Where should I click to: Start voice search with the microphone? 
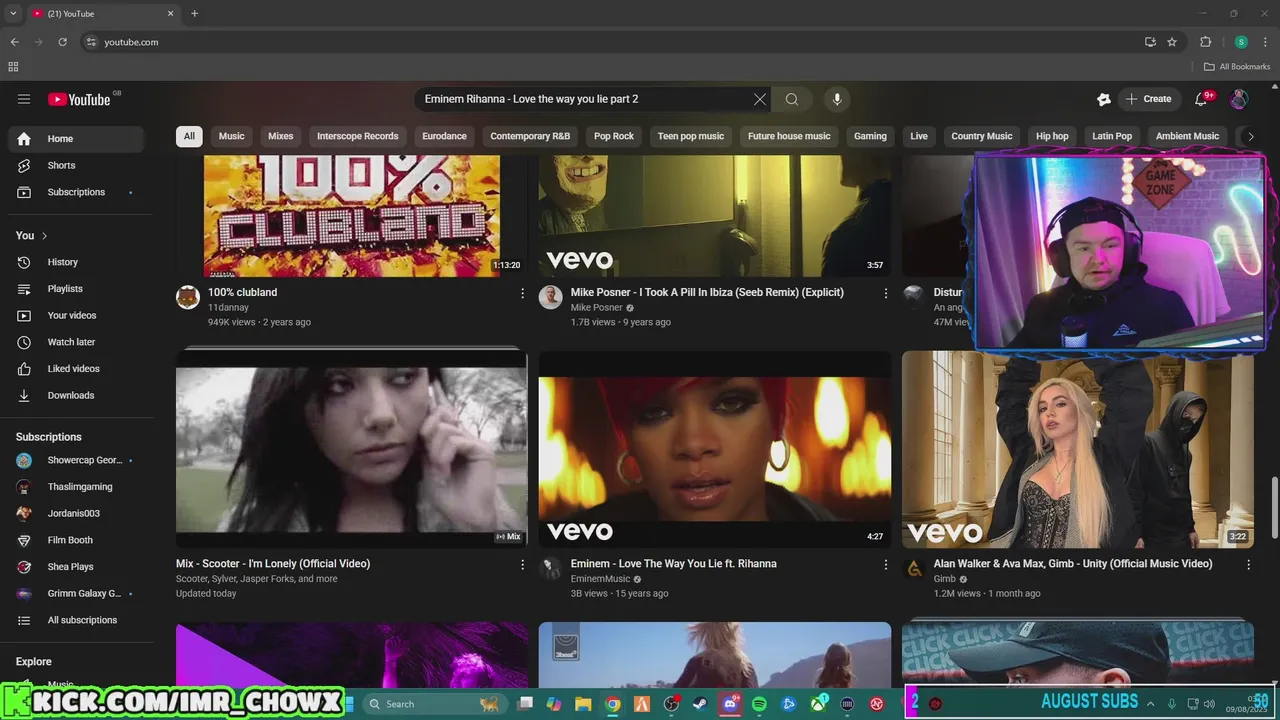click(x=837, y=99)
